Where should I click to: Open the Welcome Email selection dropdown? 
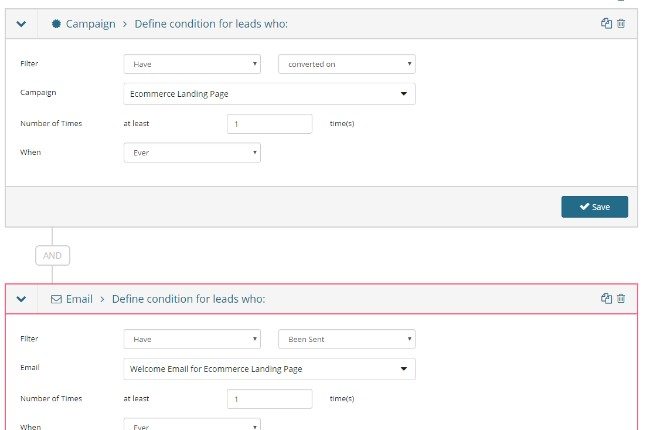(x=269, y=369)
